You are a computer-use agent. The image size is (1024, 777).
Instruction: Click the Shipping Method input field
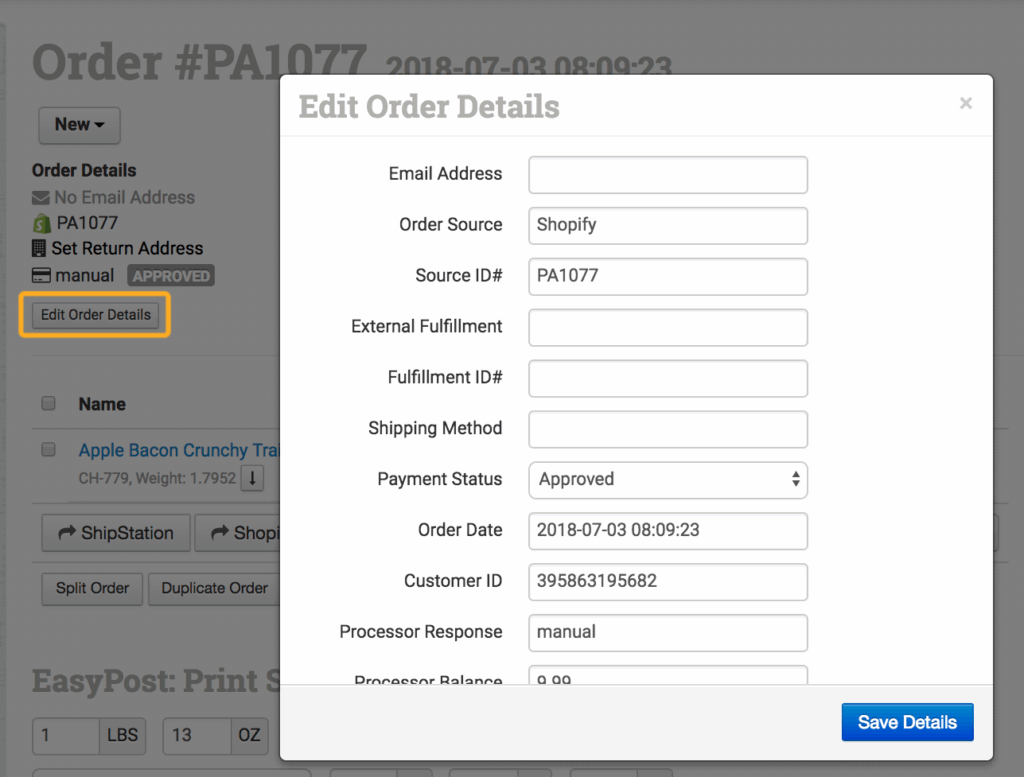click(x=667, y=429)
